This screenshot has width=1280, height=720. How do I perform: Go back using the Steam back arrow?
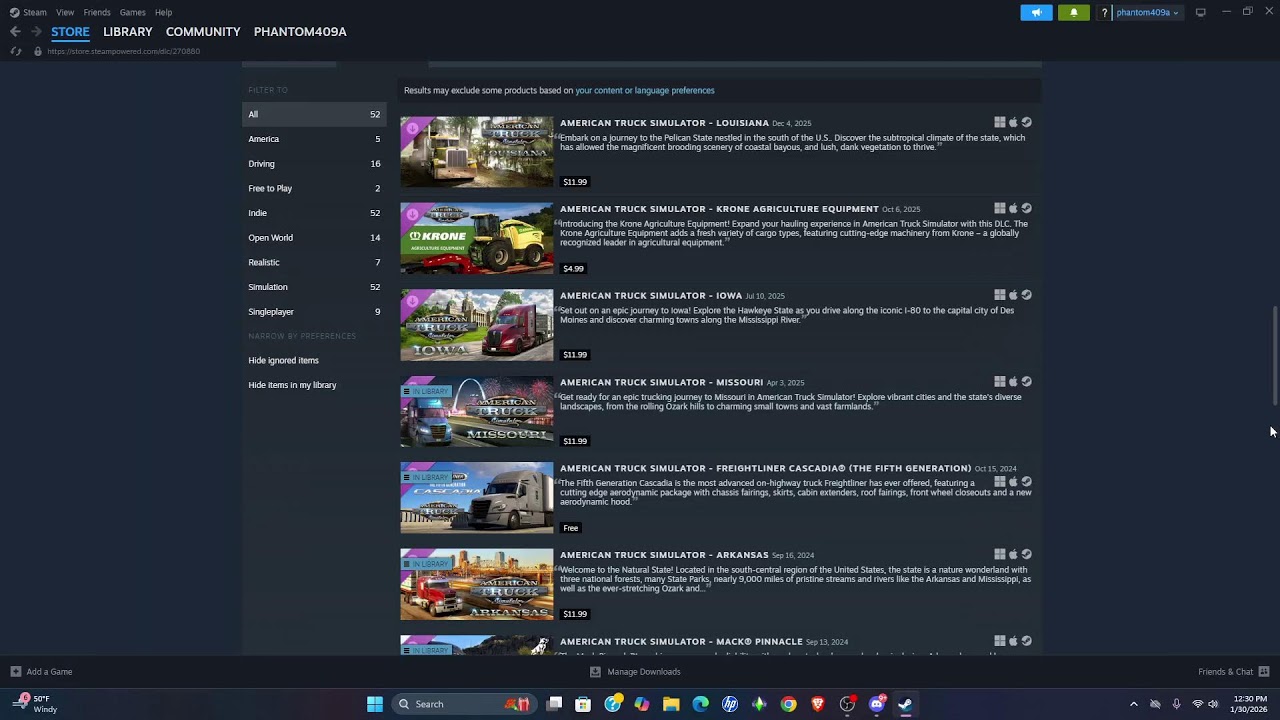click(x=15, y=32)
